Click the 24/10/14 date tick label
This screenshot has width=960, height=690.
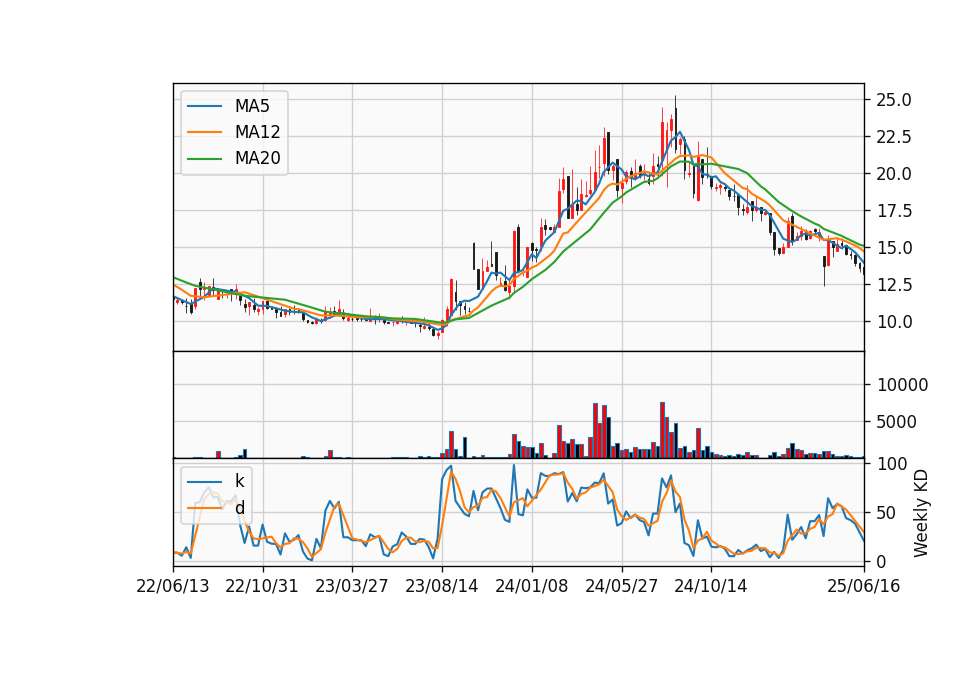pyautogui.click(x=711, y=586)
